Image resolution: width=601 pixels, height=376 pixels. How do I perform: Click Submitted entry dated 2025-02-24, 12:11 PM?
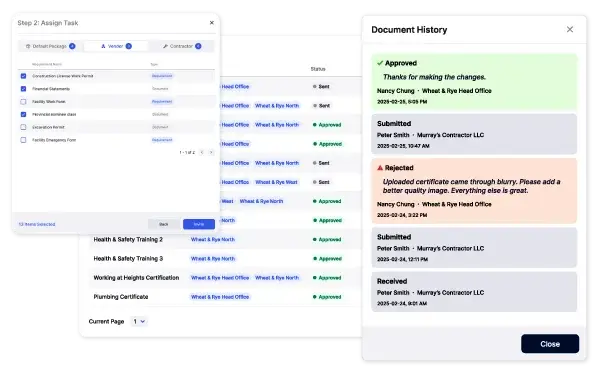tap(474, 248)
